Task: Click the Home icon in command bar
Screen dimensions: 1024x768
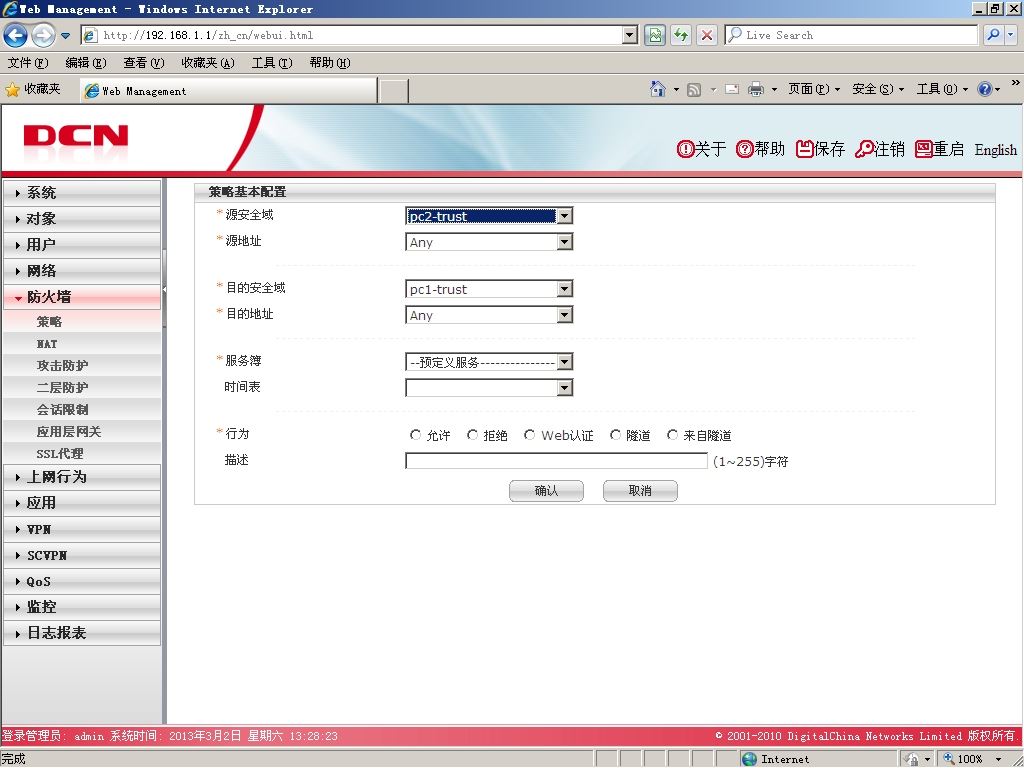Action: pyautogui.click(x=658, y=89)
